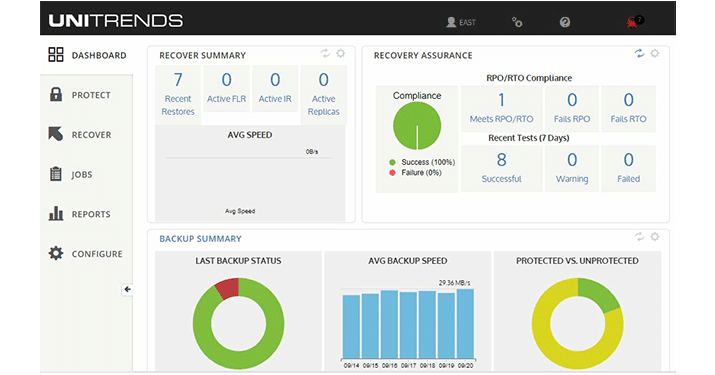Refresh the Backup Summary panel
The height and width of the screenshot is (375, 715).
[x=639, y=237]
